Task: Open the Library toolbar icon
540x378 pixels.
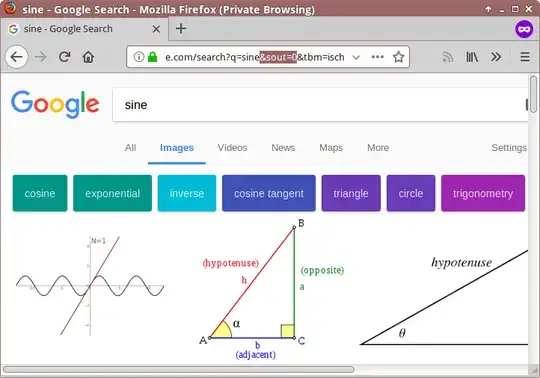Action: point(472,57)
